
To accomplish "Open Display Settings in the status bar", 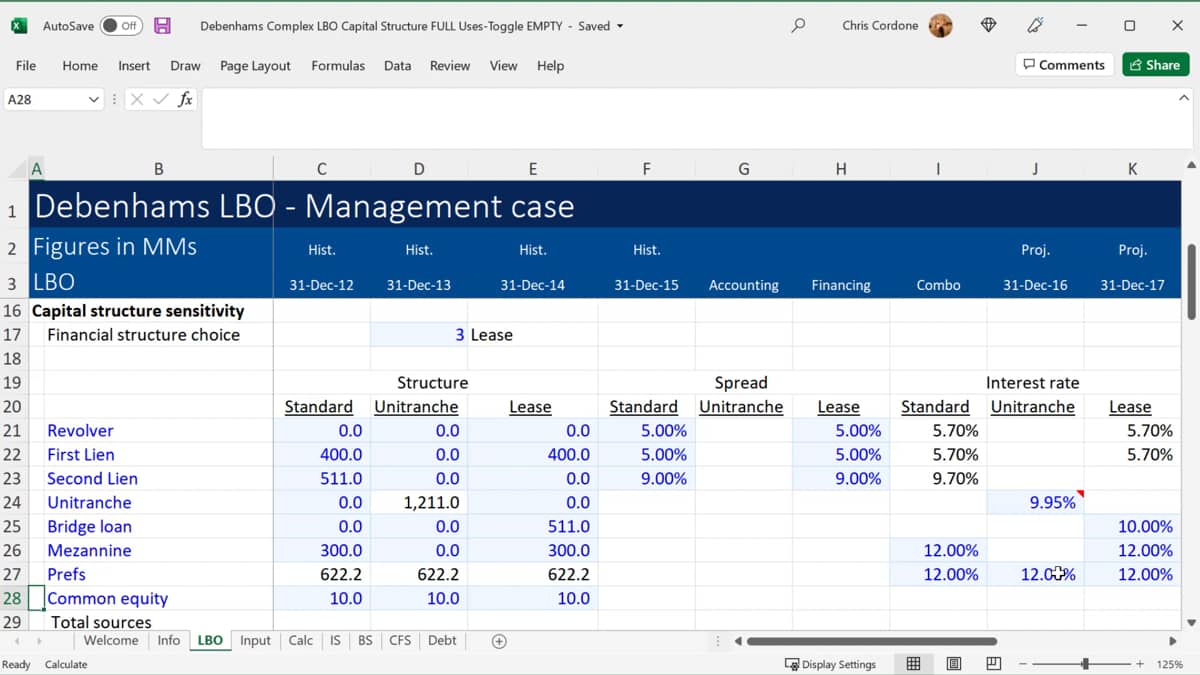I will click(830, 664).
